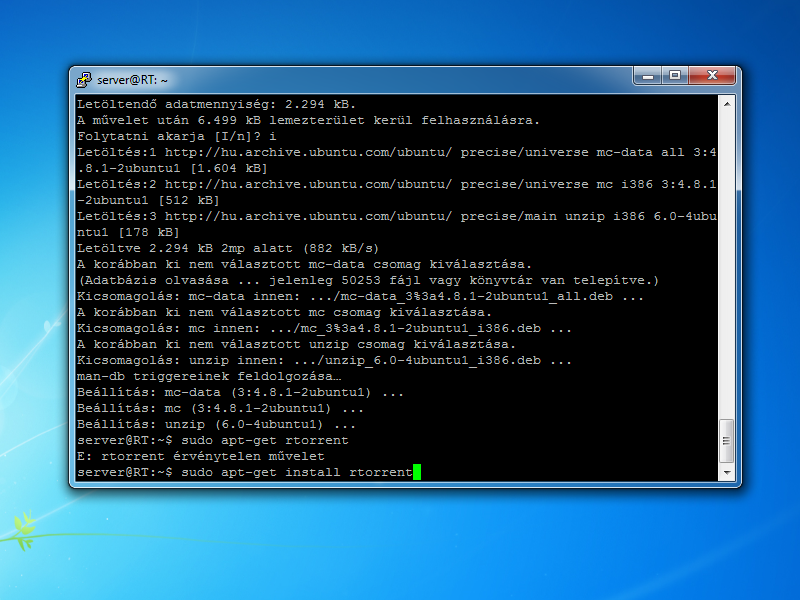The height and width of the screenshot is (600, 800).
Task: Click the 'man-db triggereinek feldolgozása' line
Action: click(x=209, y=376)
